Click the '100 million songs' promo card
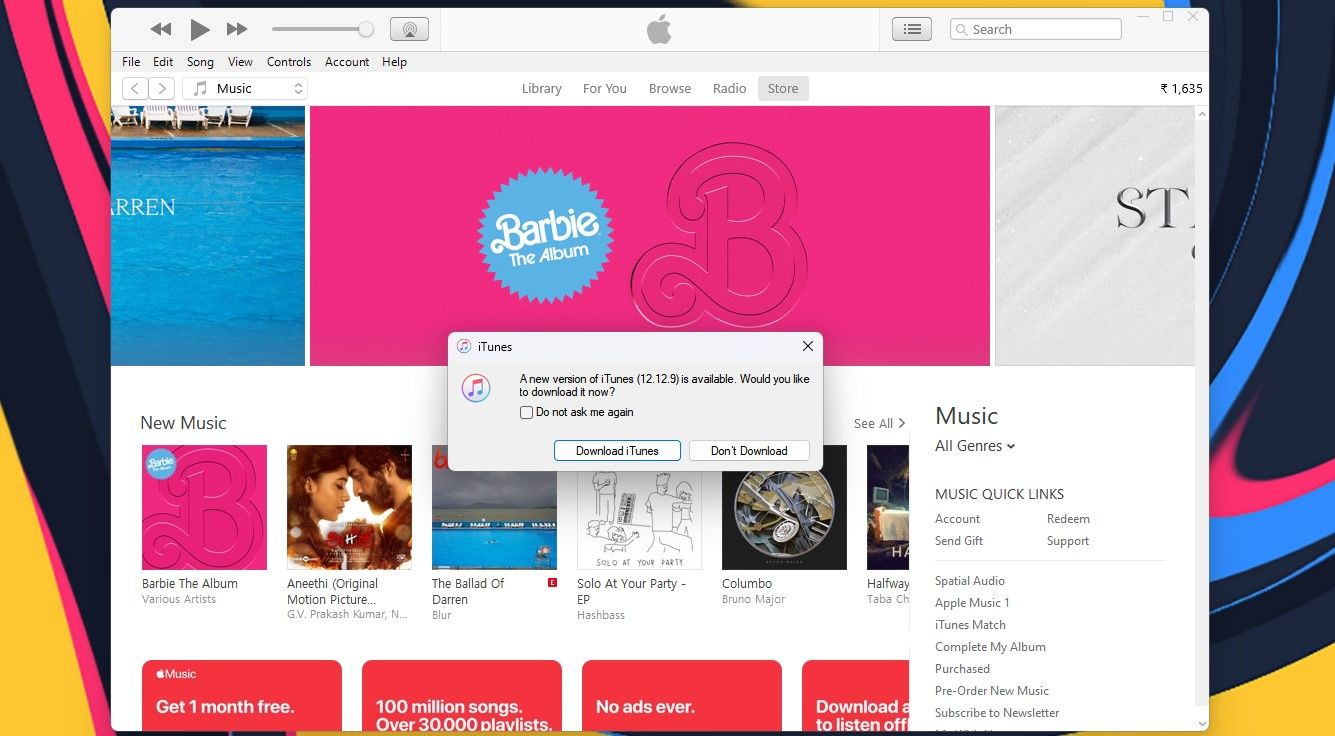 [462, 695]
